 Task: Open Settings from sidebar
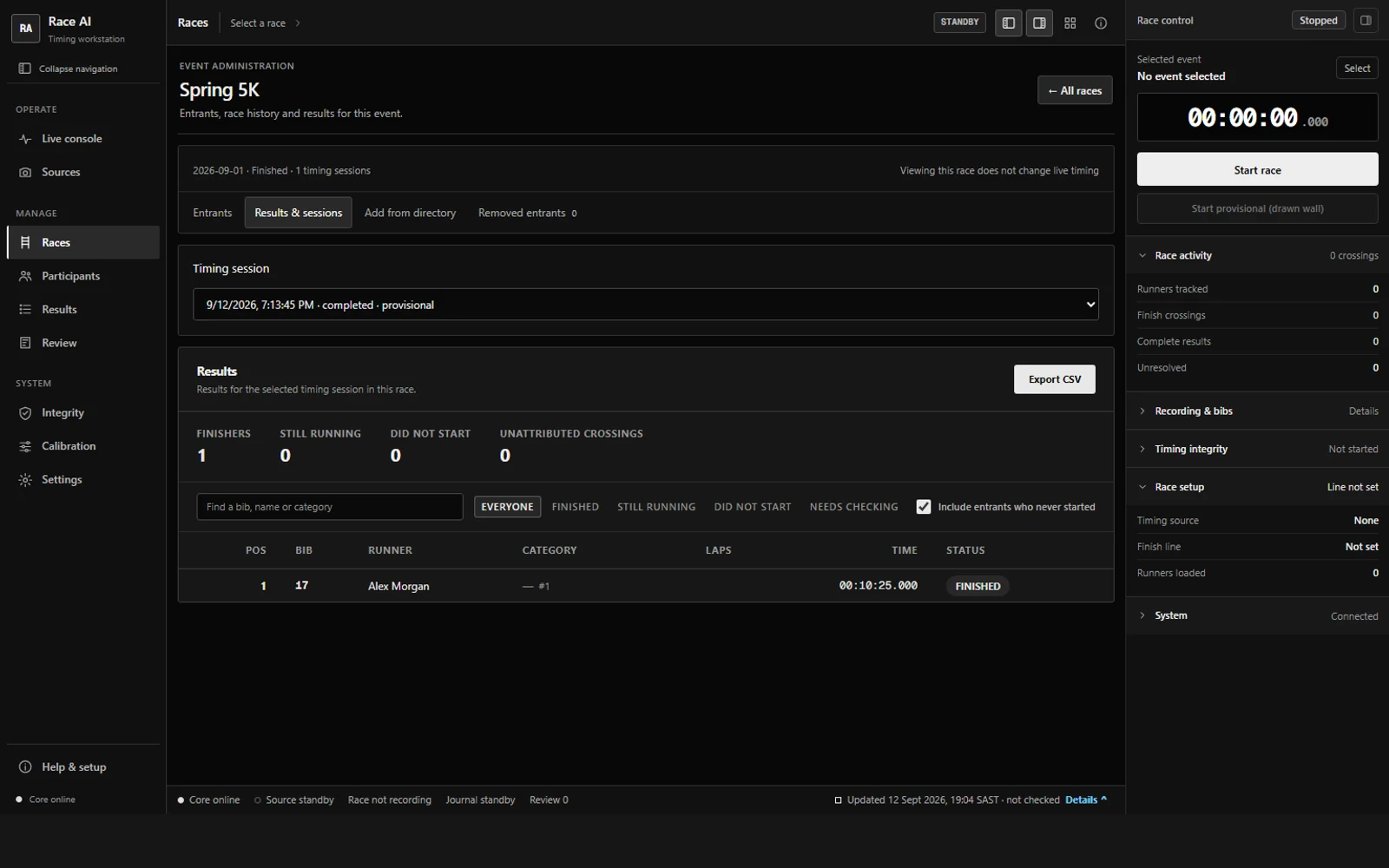[x=82, y=480]
